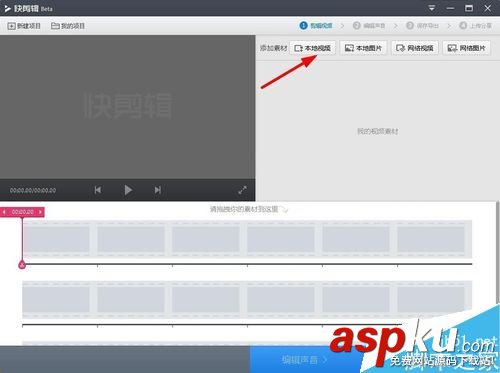Viewport: 500px width, 373px height.
Task: Click first empty clip slot on top track
Action: pos(56,239)
